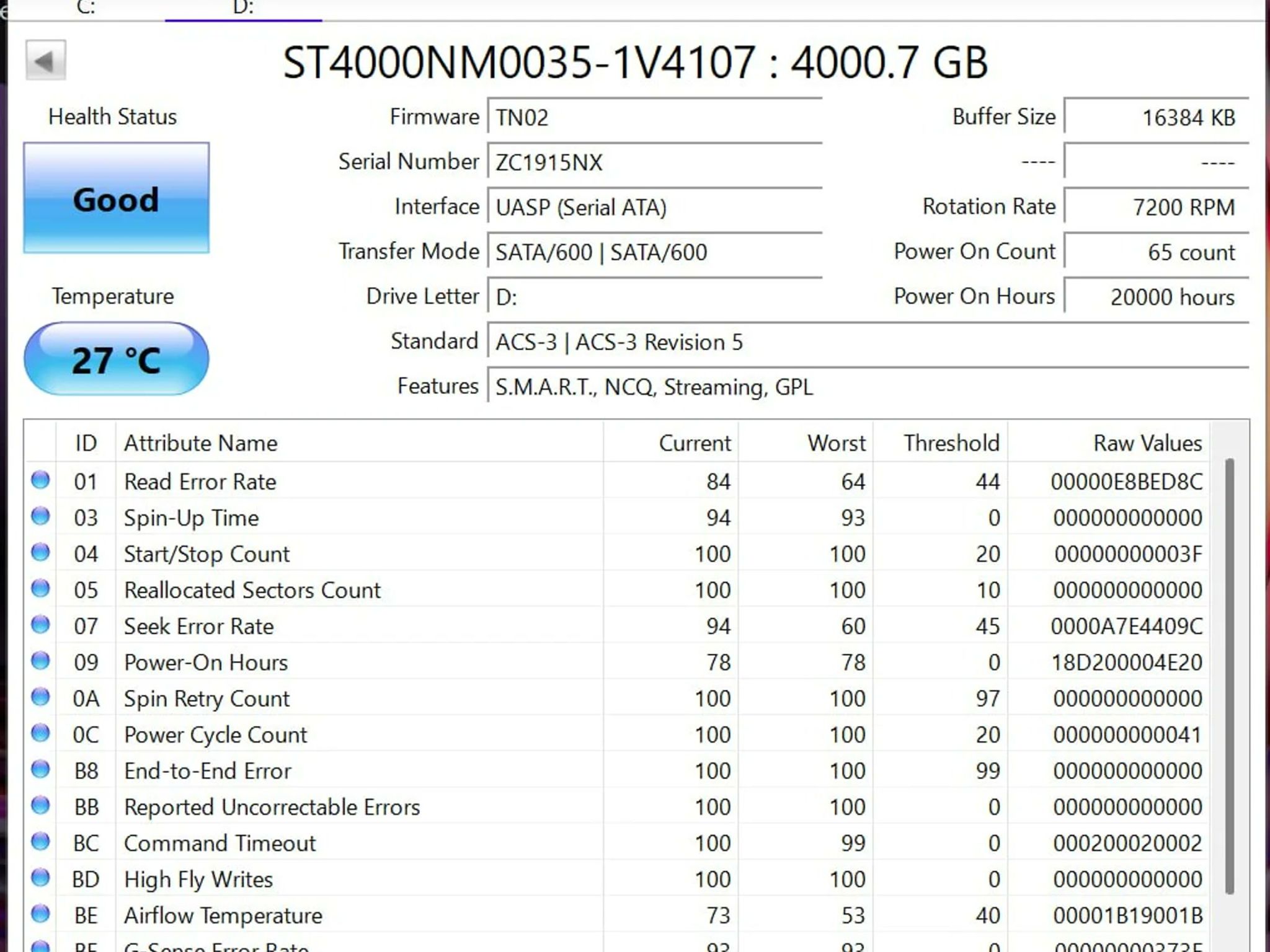Click the Rotation Rate 7200 RPM field

pos(1157,206)
